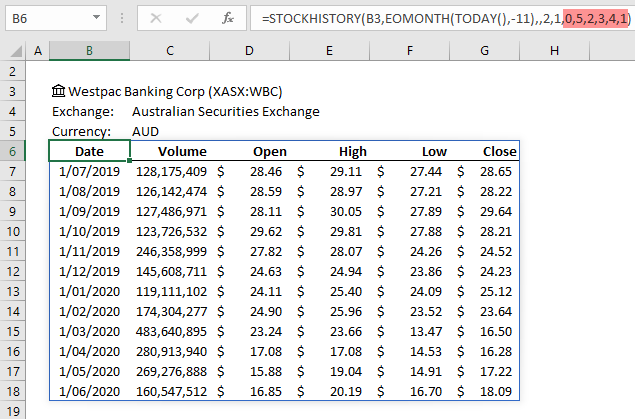Select column E header
The width and height of the screenshot is (635, 419).
(x=329, y=51)
